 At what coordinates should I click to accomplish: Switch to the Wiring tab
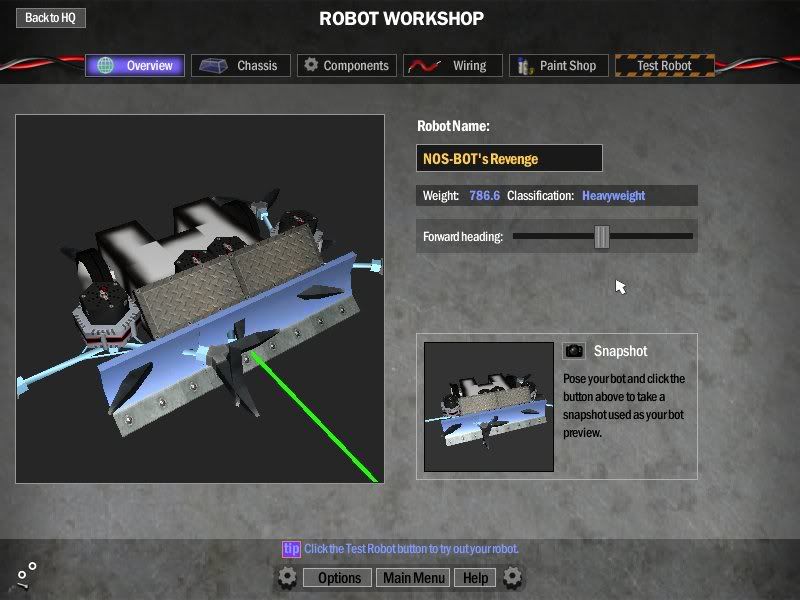453,66
